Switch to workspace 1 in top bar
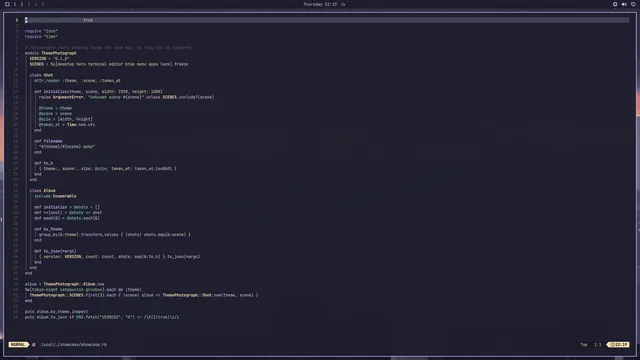640x360 pixels. 15,4
